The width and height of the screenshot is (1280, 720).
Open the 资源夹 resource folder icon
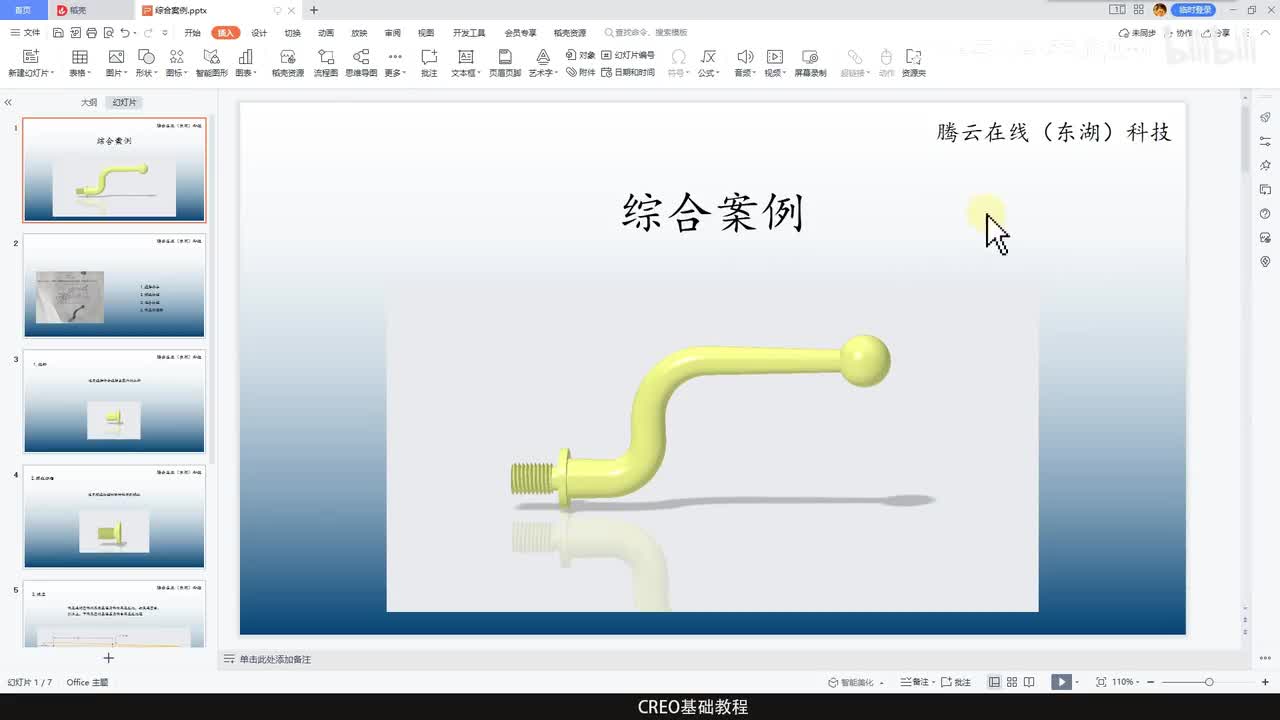point(913,56)
